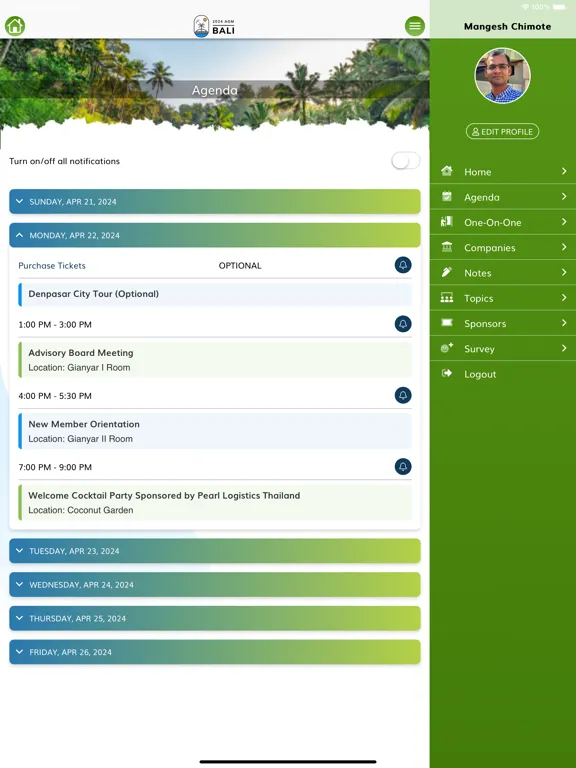The height and width of the screenshot is (768, 576).
Task: Click the Bali 2024 AGM logo
Action: click(215, 26)
